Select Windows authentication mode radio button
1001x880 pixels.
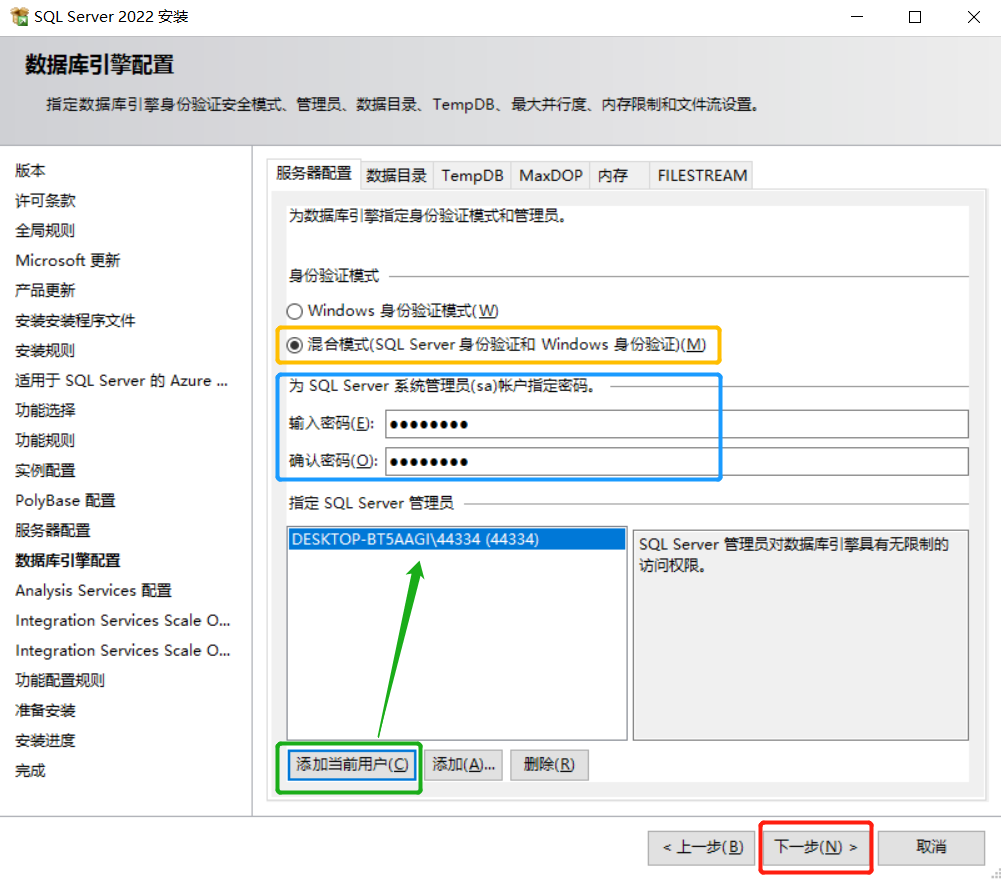coord(294,311)
